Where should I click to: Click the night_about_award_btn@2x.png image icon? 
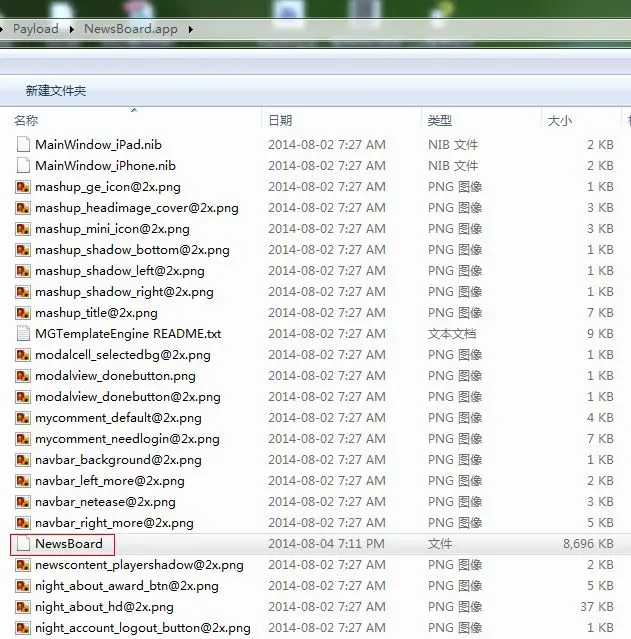point(23,586)
